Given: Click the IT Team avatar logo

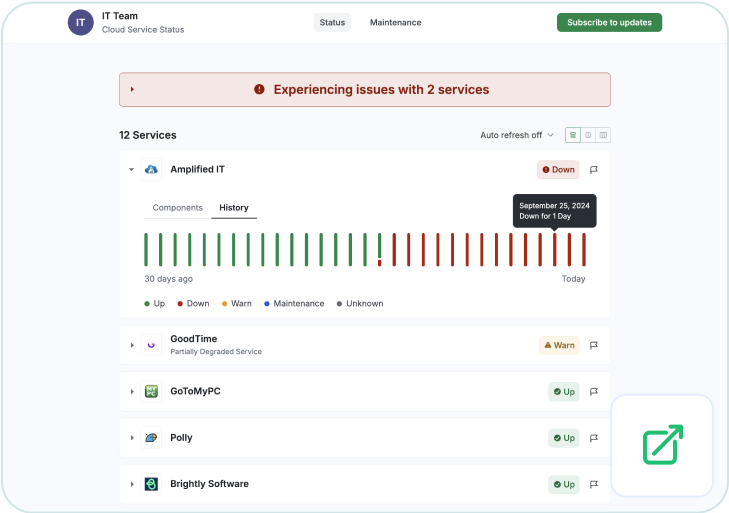Looking at the screenshot, I should tap(80, 22).
